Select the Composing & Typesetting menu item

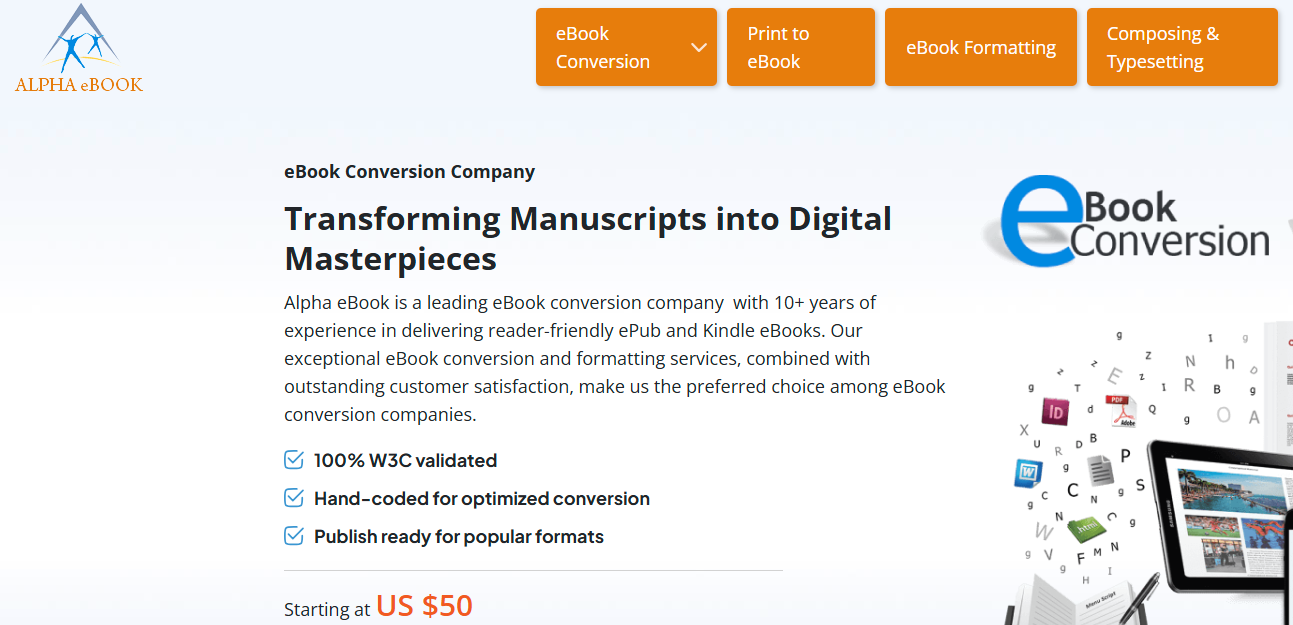tap(1182, 46)
